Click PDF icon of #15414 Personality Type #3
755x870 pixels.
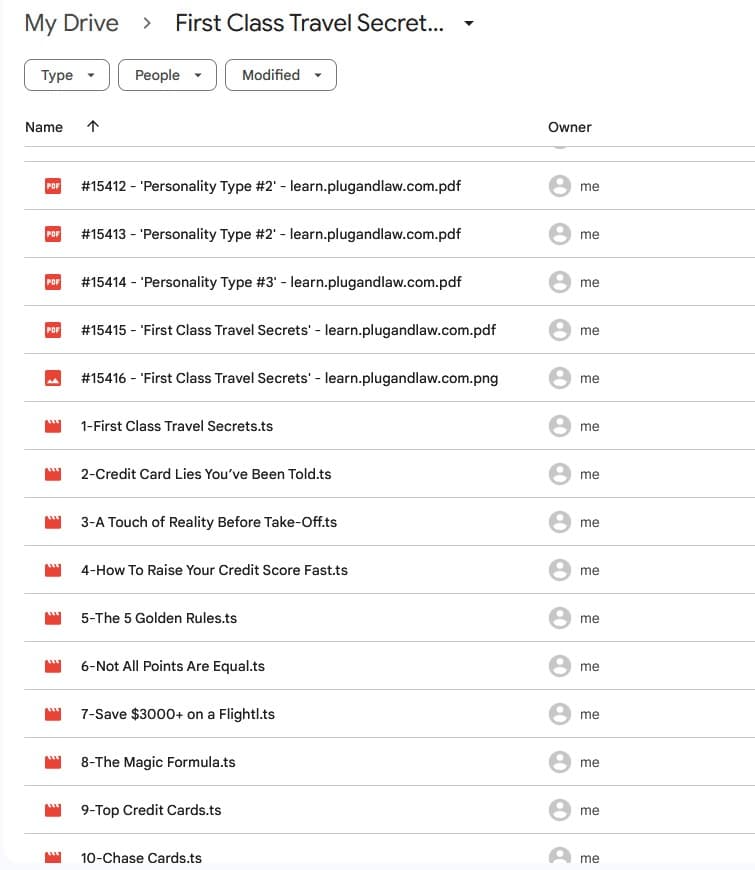click(x=53, y=282)
